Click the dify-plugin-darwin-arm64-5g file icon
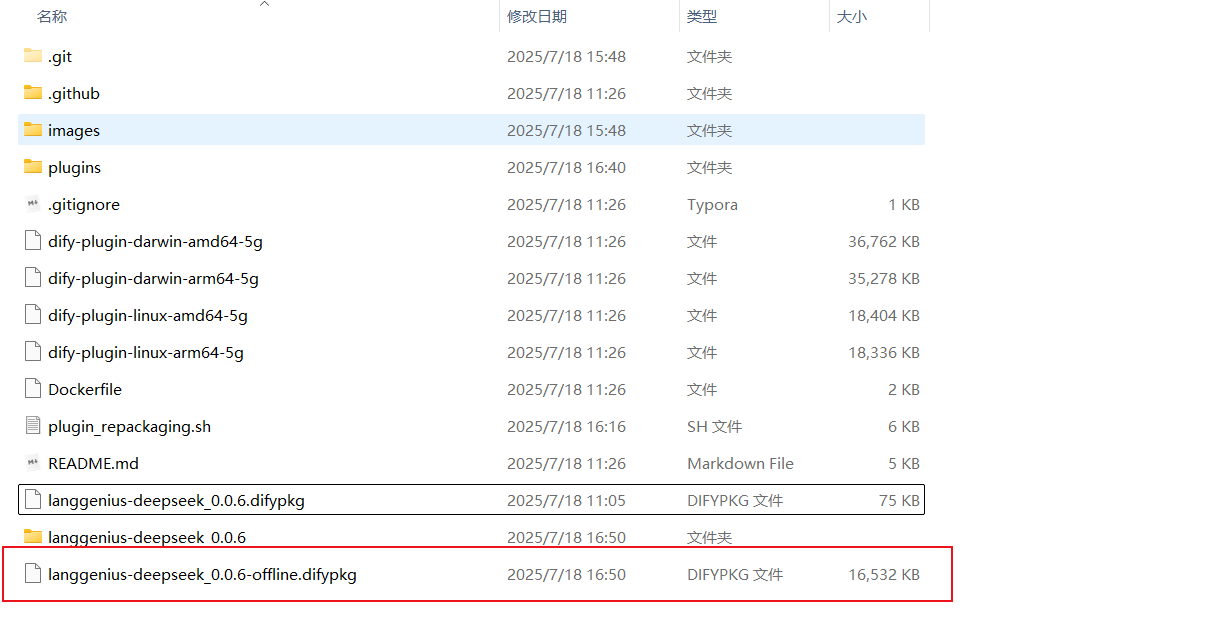The width and height of the screenshot is (1229, 639). (x=33, y=278)
